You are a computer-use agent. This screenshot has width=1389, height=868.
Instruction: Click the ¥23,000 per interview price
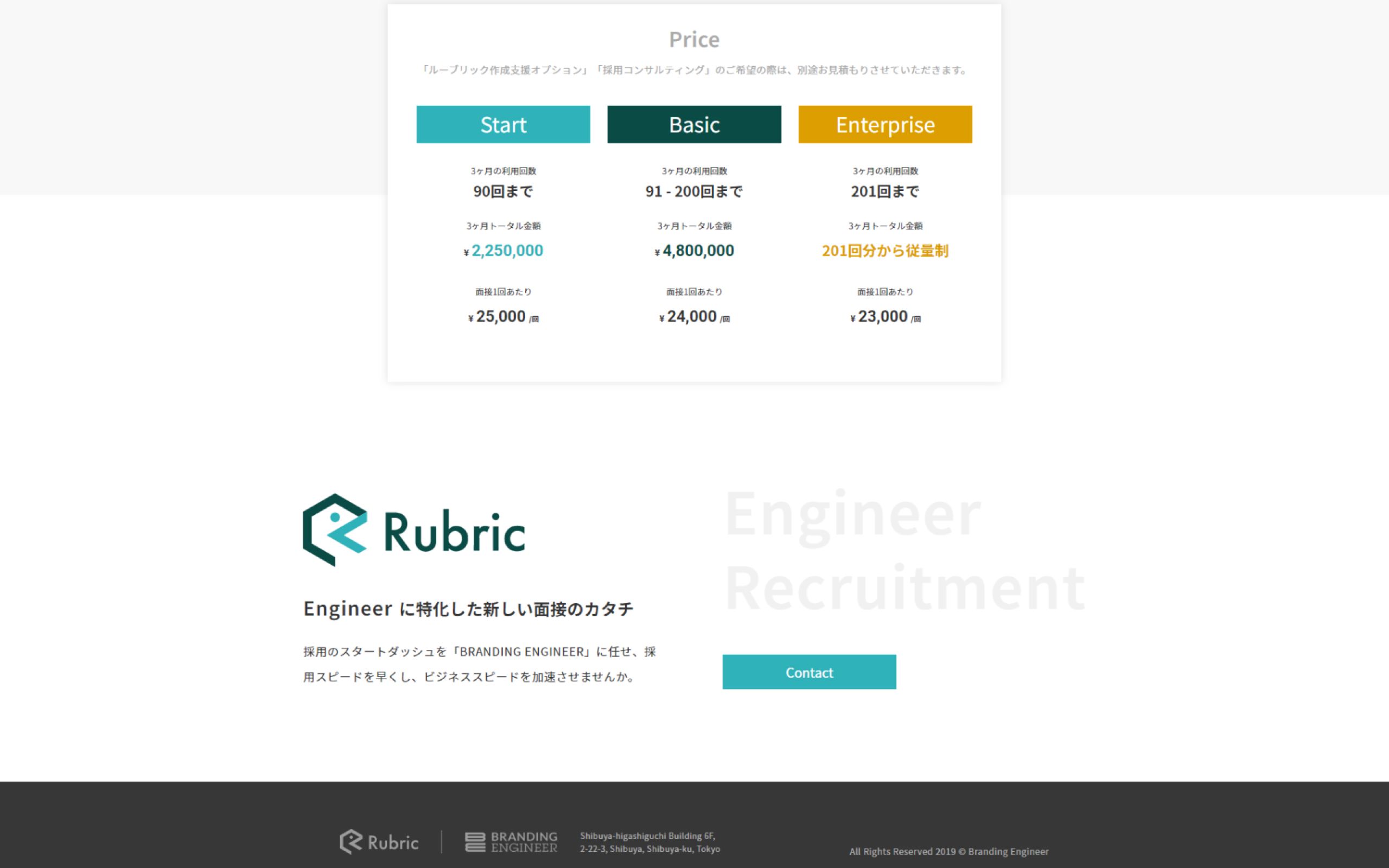(884, 317)
